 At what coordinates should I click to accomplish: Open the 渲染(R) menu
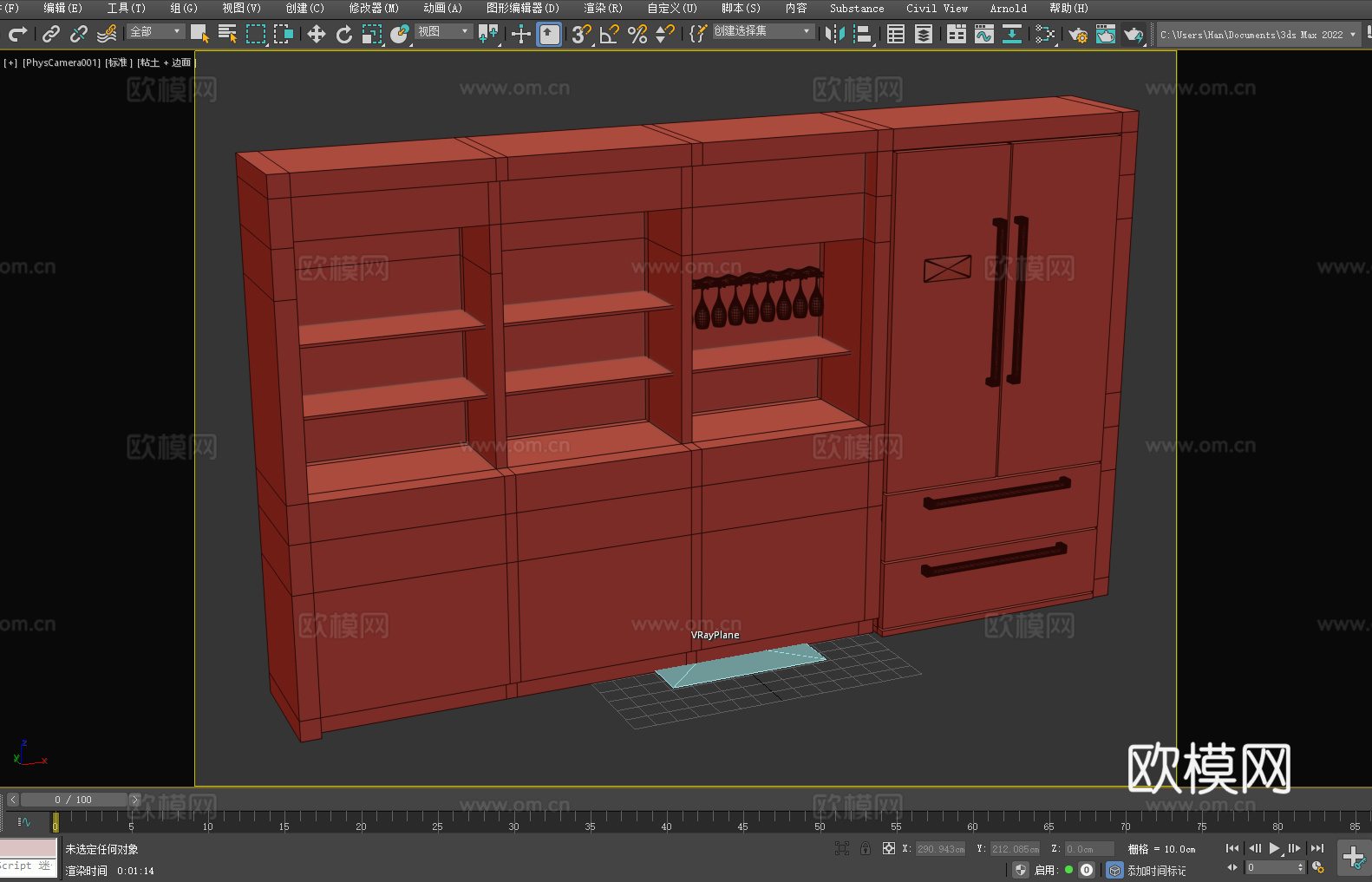pyautogui.click(x=603, y=8)
